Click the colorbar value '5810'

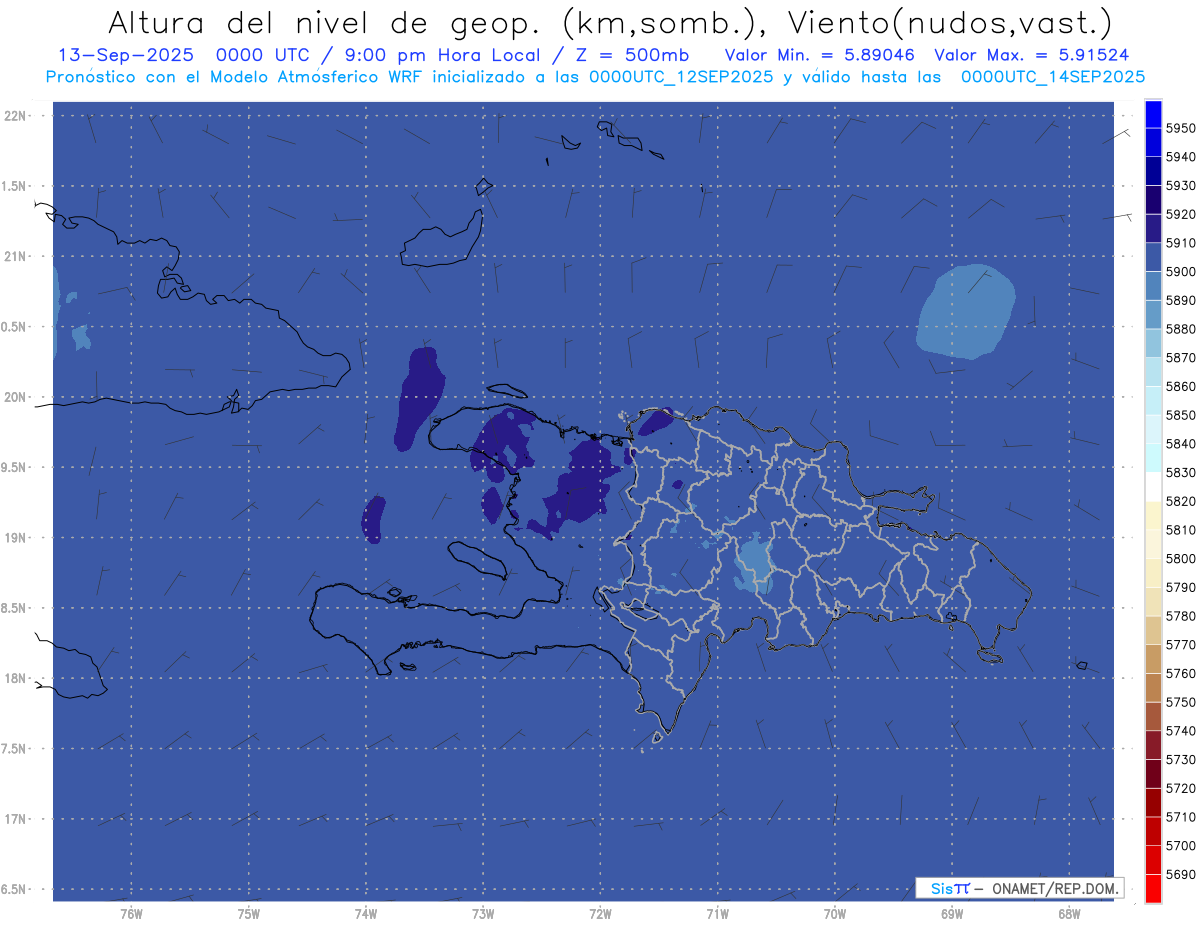point(1180,530)
